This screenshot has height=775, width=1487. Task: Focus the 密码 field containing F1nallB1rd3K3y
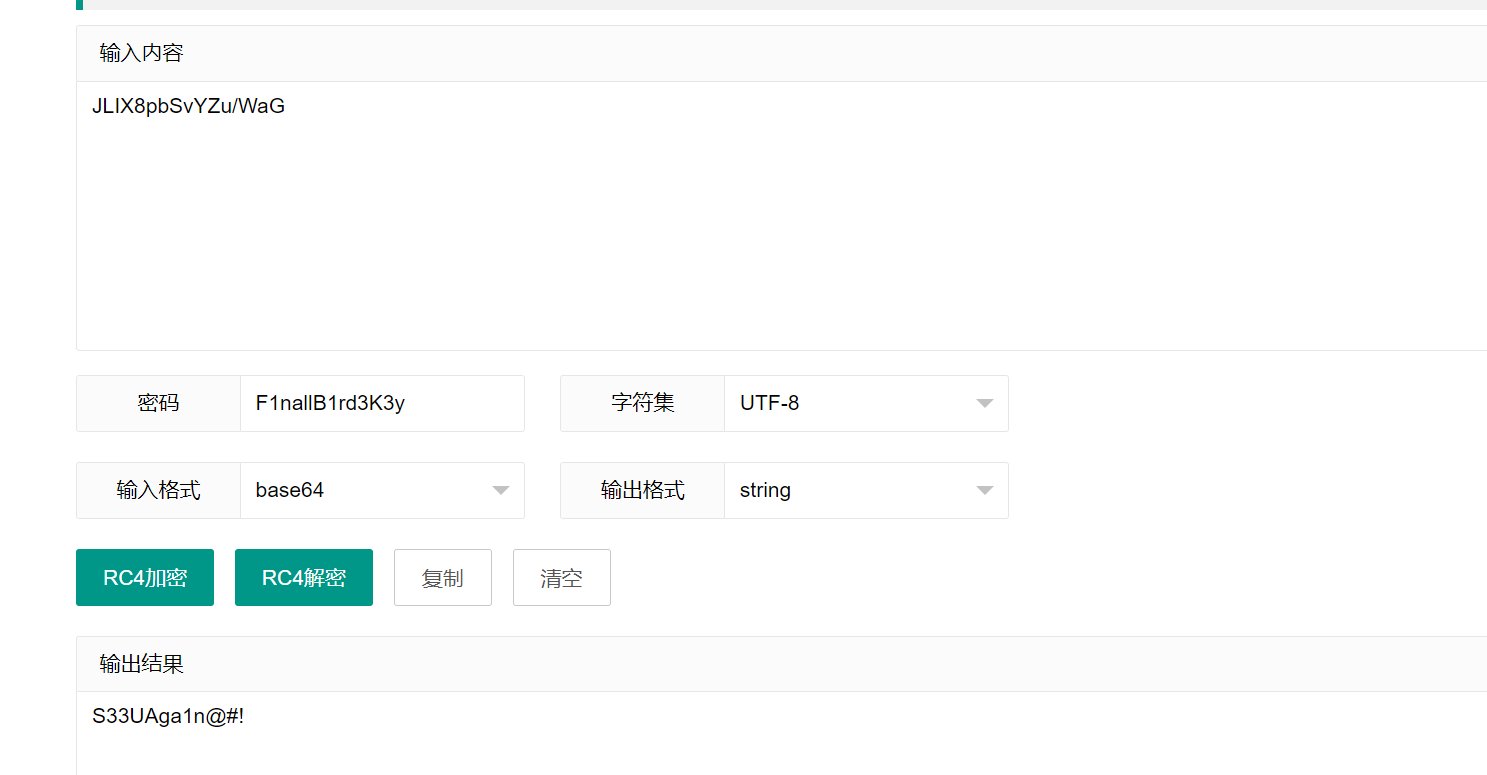[380, 404]
